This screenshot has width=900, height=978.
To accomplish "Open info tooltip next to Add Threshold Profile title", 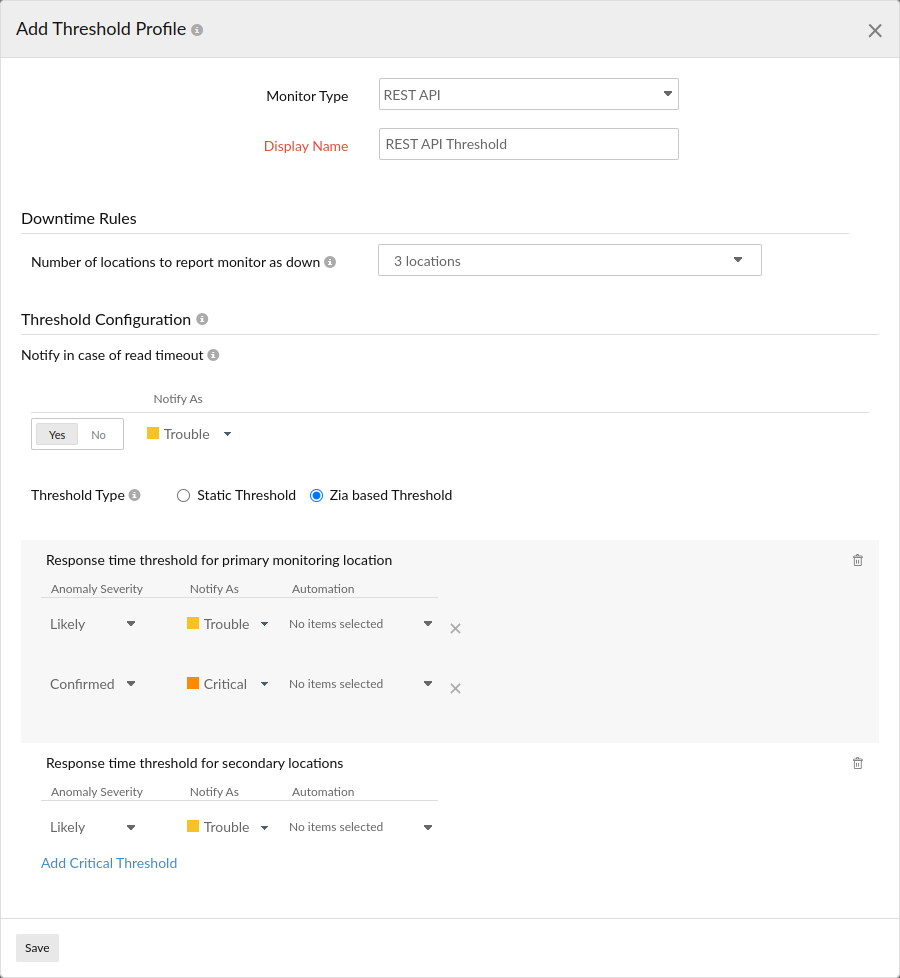I will [x=196, y=29].
